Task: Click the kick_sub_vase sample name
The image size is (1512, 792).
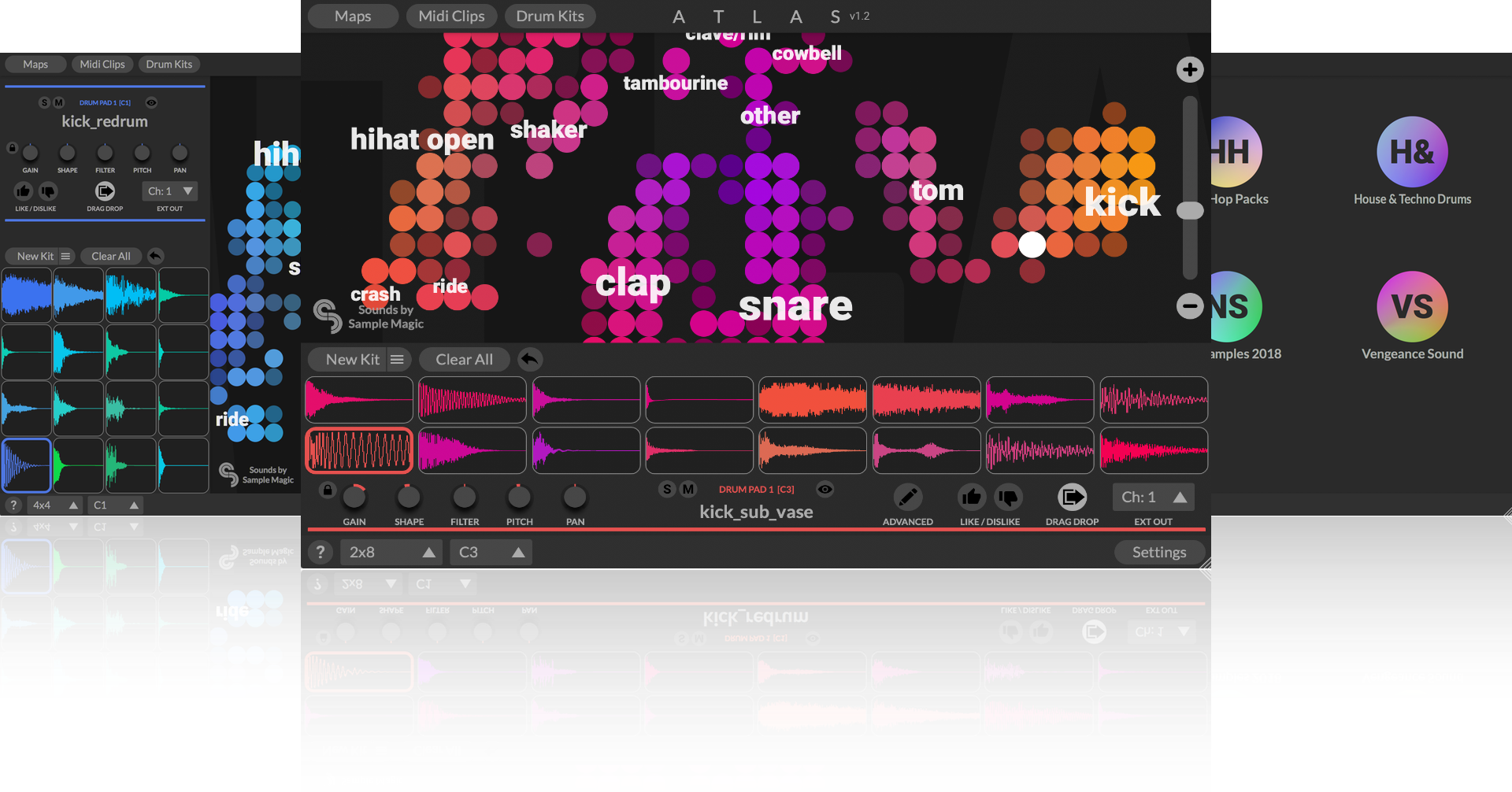Action: pos(756,512)
